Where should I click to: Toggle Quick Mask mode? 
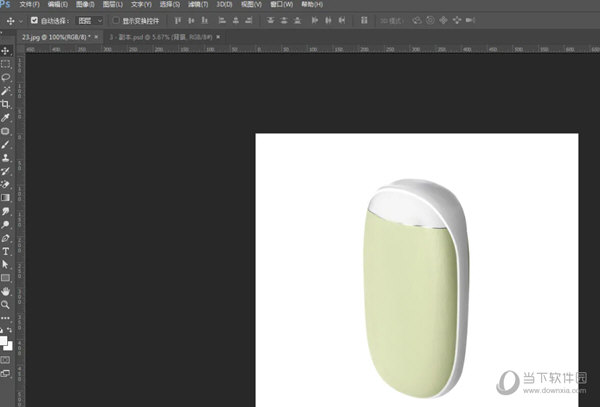(x=5, y=360)
